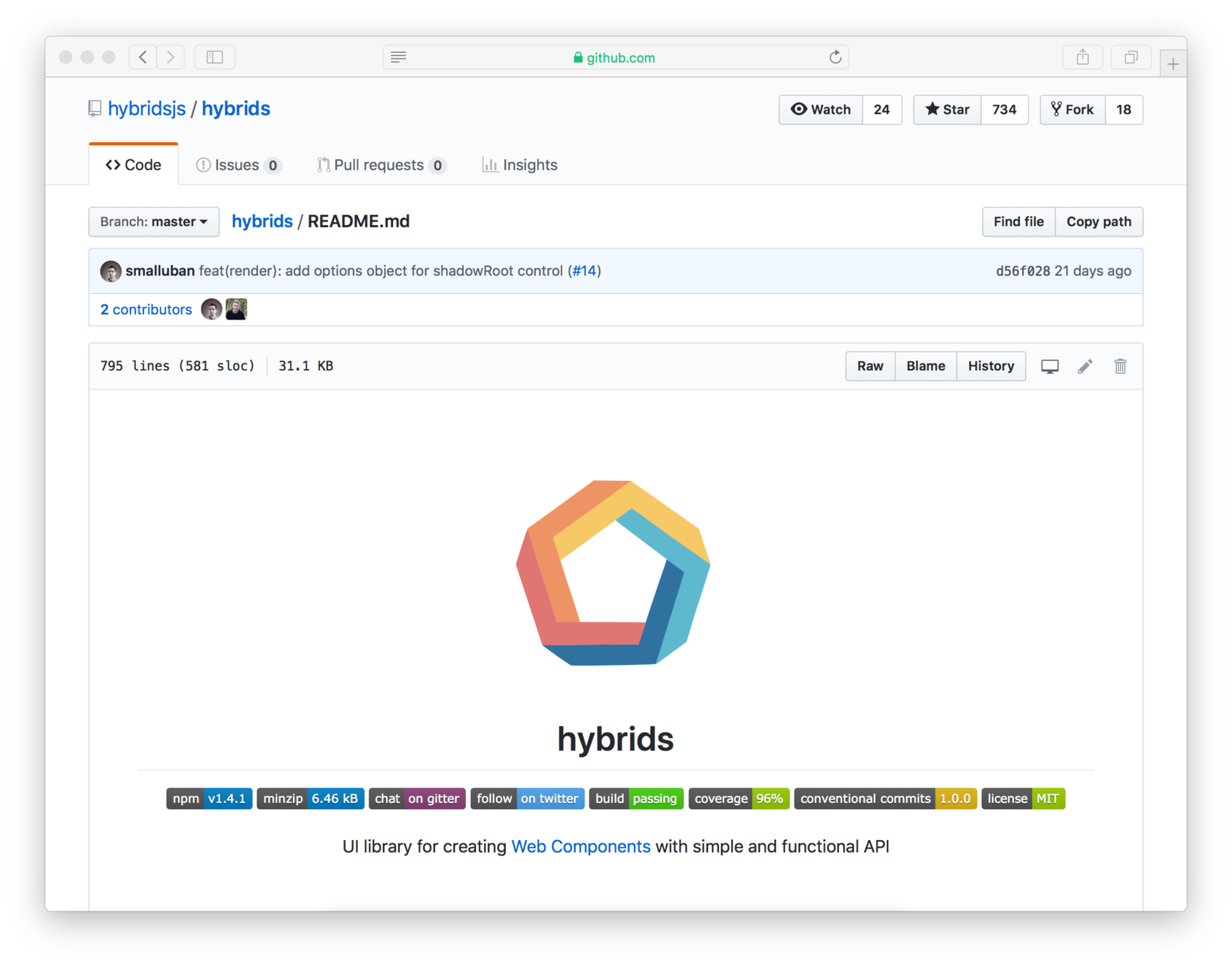Image resolution: width=1232 pixels, height=965 pixels.
Task: Fork the hybrids repository
Action: pos(1072,109)
